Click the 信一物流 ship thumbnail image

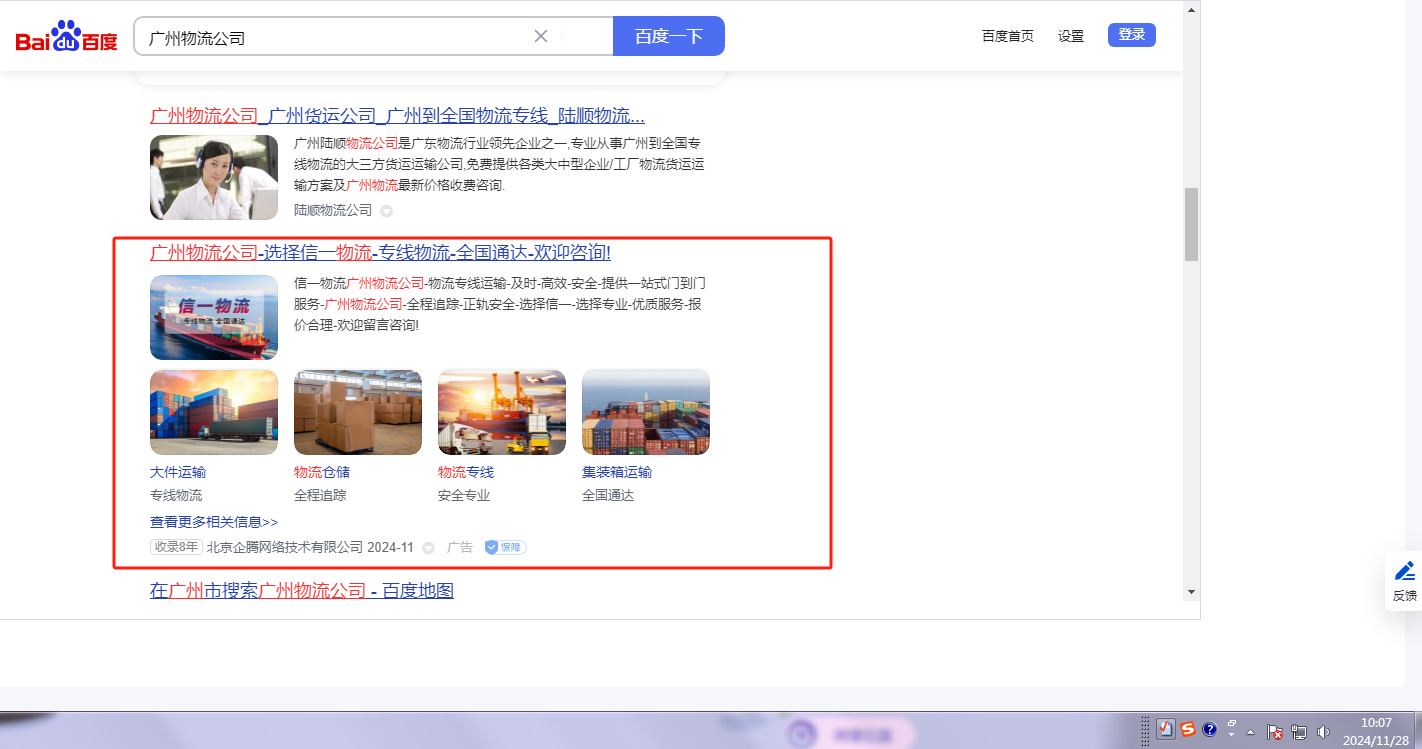click(x=214, y=317)
